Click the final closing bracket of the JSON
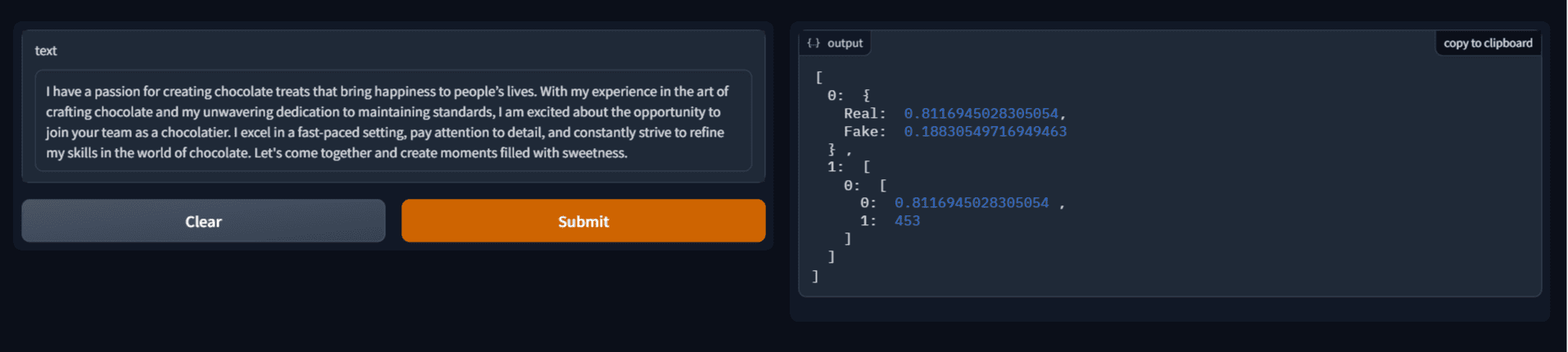Viewport: 1568px width, 352px height. coord(815,277)
